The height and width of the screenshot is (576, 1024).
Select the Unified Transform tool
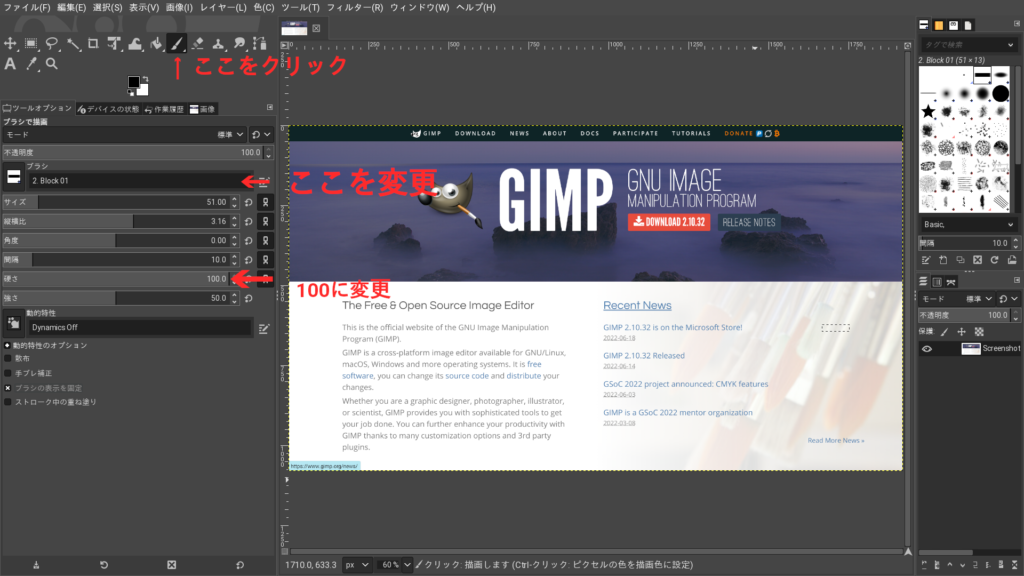point(114,44)
